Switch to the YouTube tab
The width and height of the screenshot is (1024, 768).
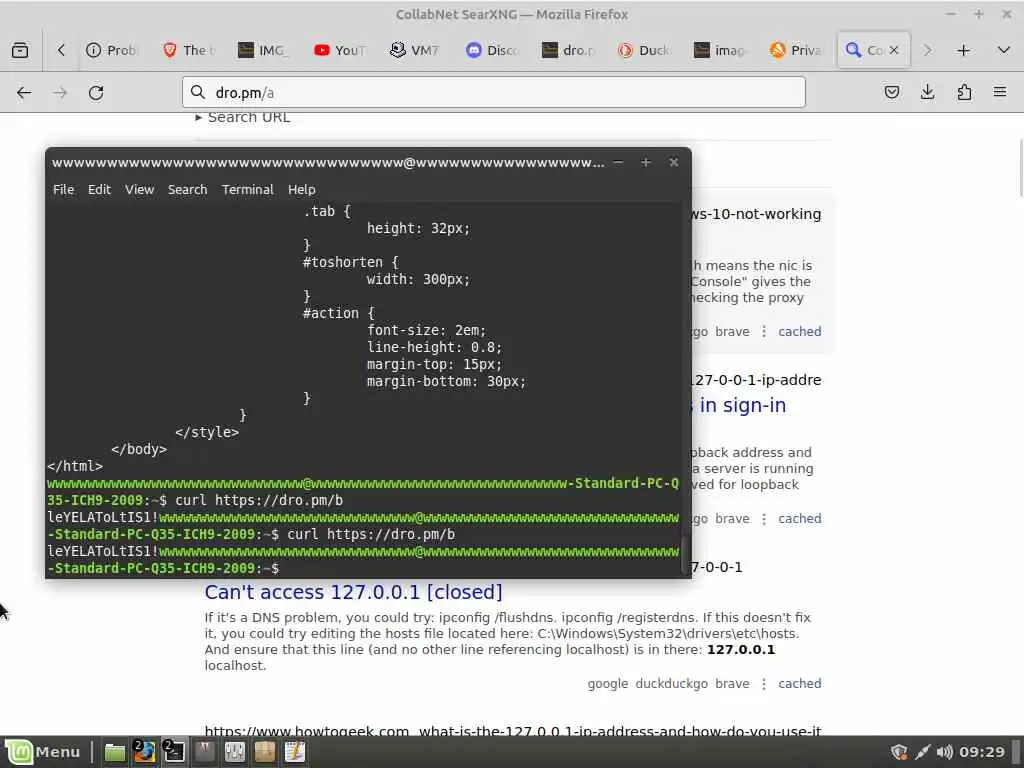pyautogui.click(x=341, y=50)
